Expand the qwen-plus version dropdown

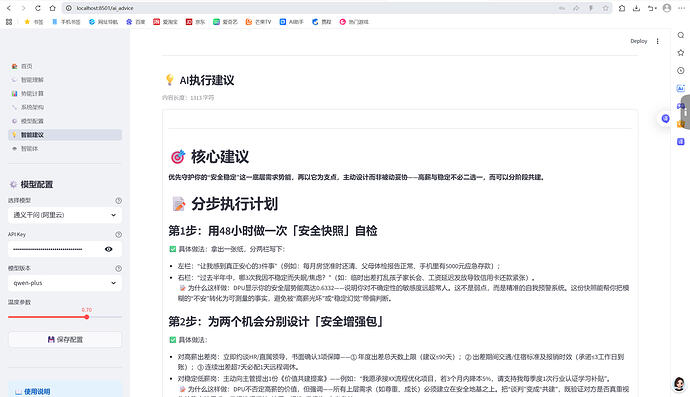[65, 283]
